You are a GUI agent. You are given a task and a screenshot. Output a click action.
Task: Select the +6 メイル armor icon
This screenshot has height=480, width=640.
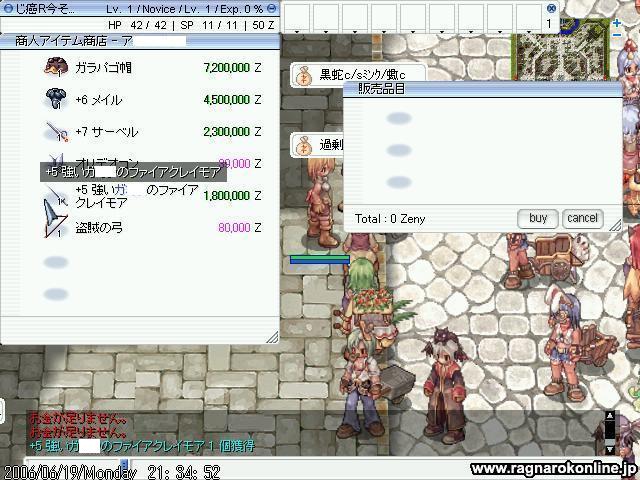click(56, 99)
